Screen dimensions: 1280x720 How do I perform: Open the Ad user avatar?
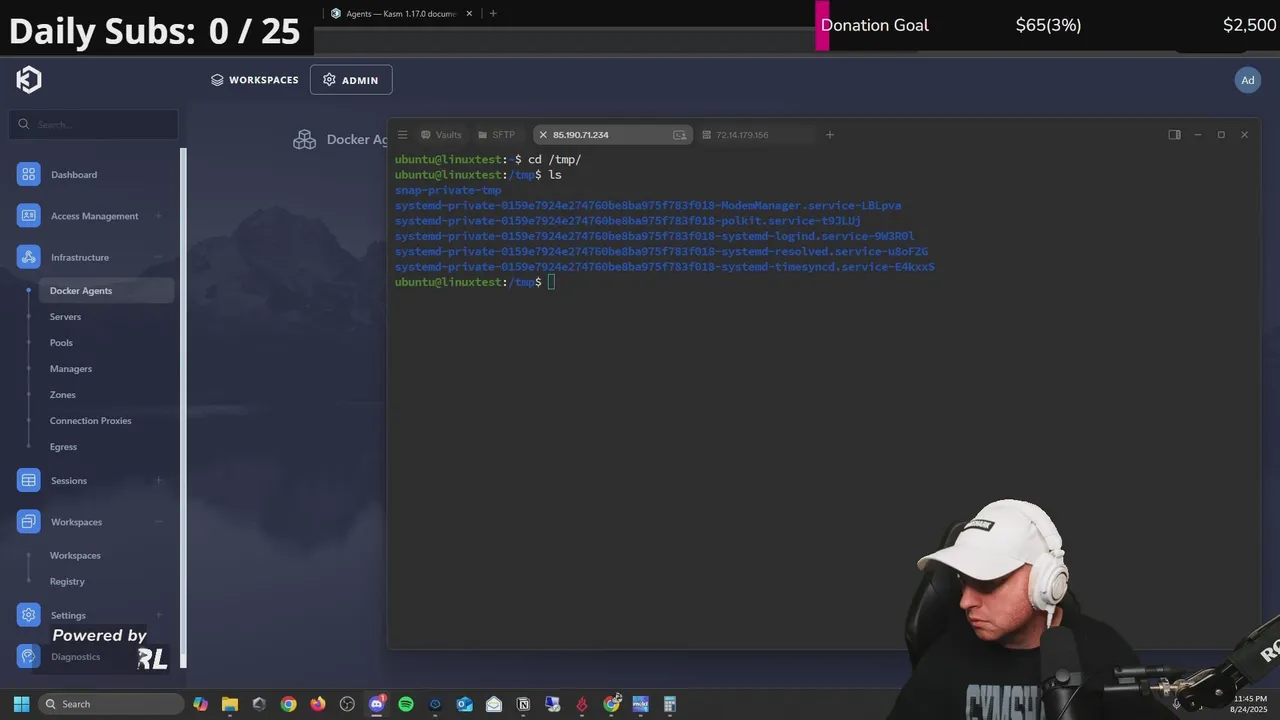point(1248,80)
